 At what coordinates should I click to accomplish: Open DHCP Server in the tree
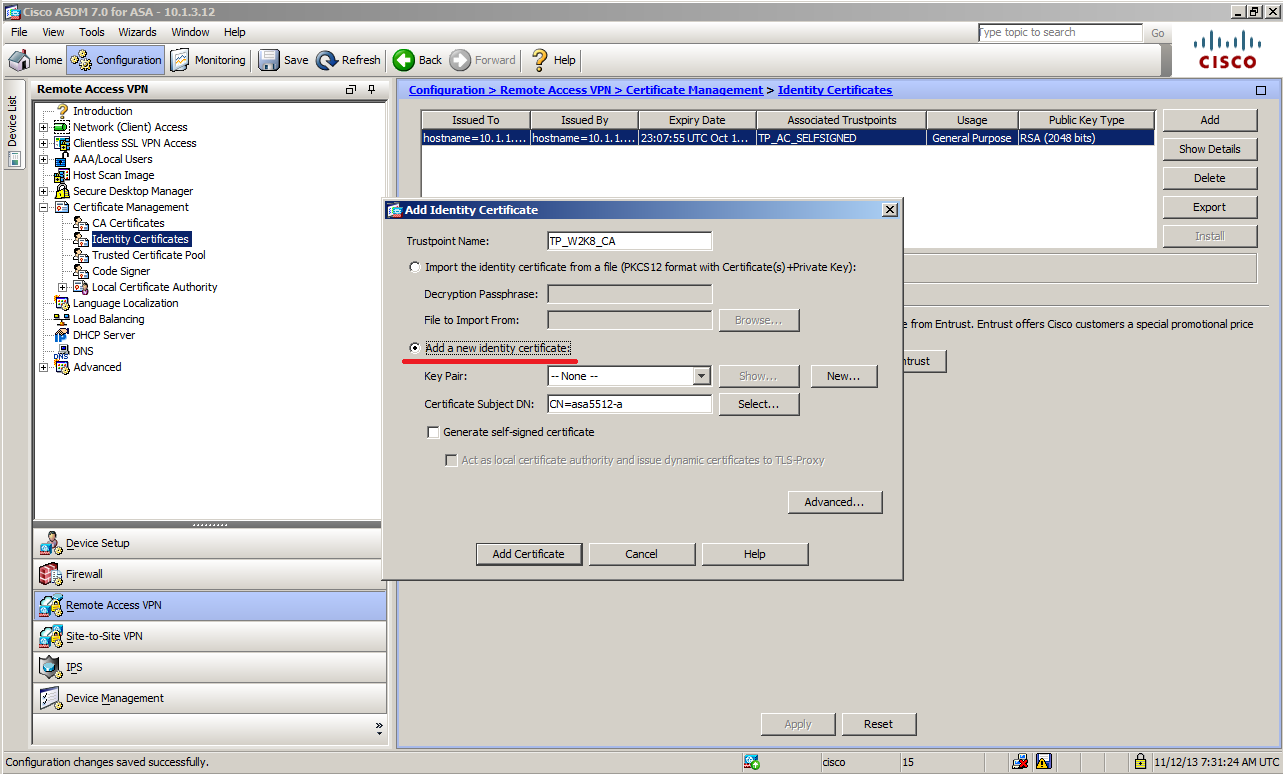tap(104, 335)
